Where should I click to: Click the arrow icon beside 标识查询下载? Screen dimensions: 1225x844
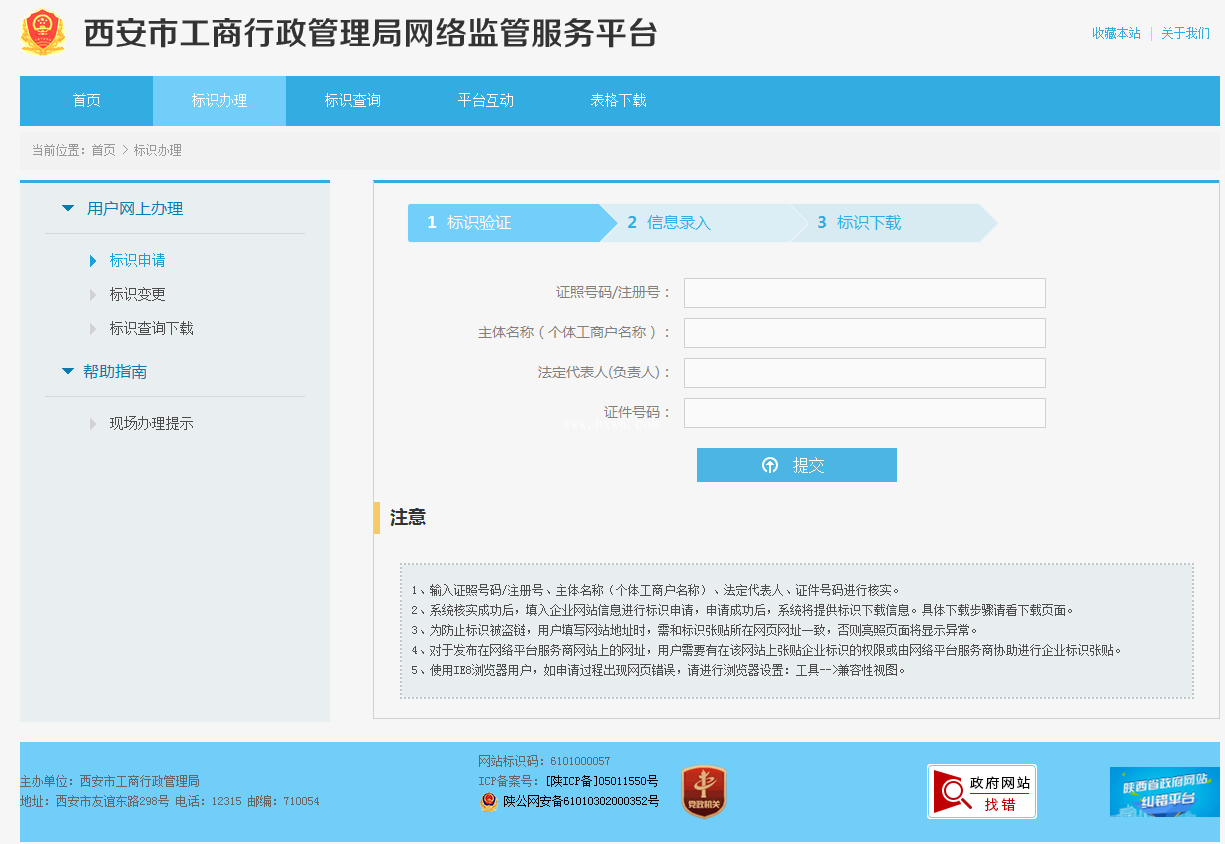[93, 329]
